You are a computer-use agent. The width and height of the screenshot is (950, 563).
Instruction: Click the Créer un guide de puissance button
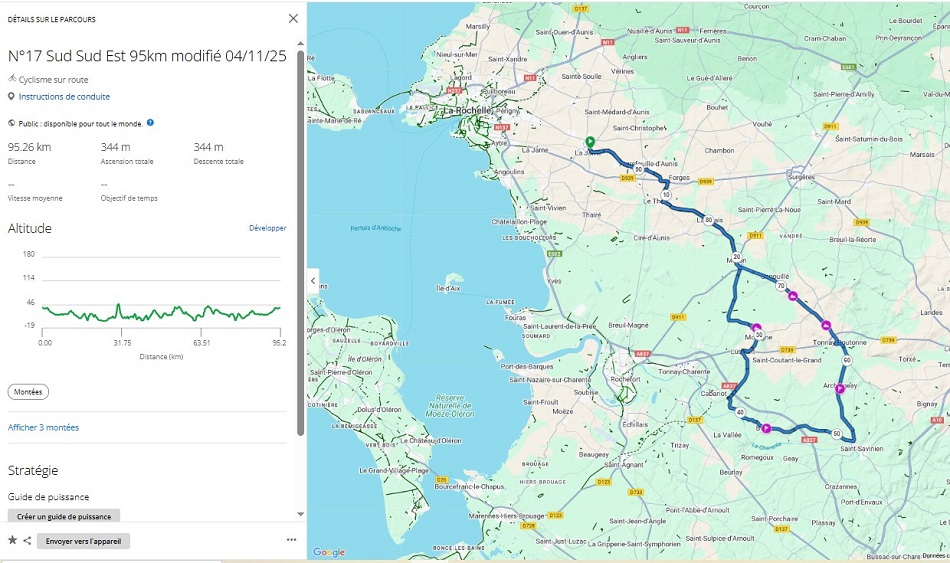[x=64, y=516]
